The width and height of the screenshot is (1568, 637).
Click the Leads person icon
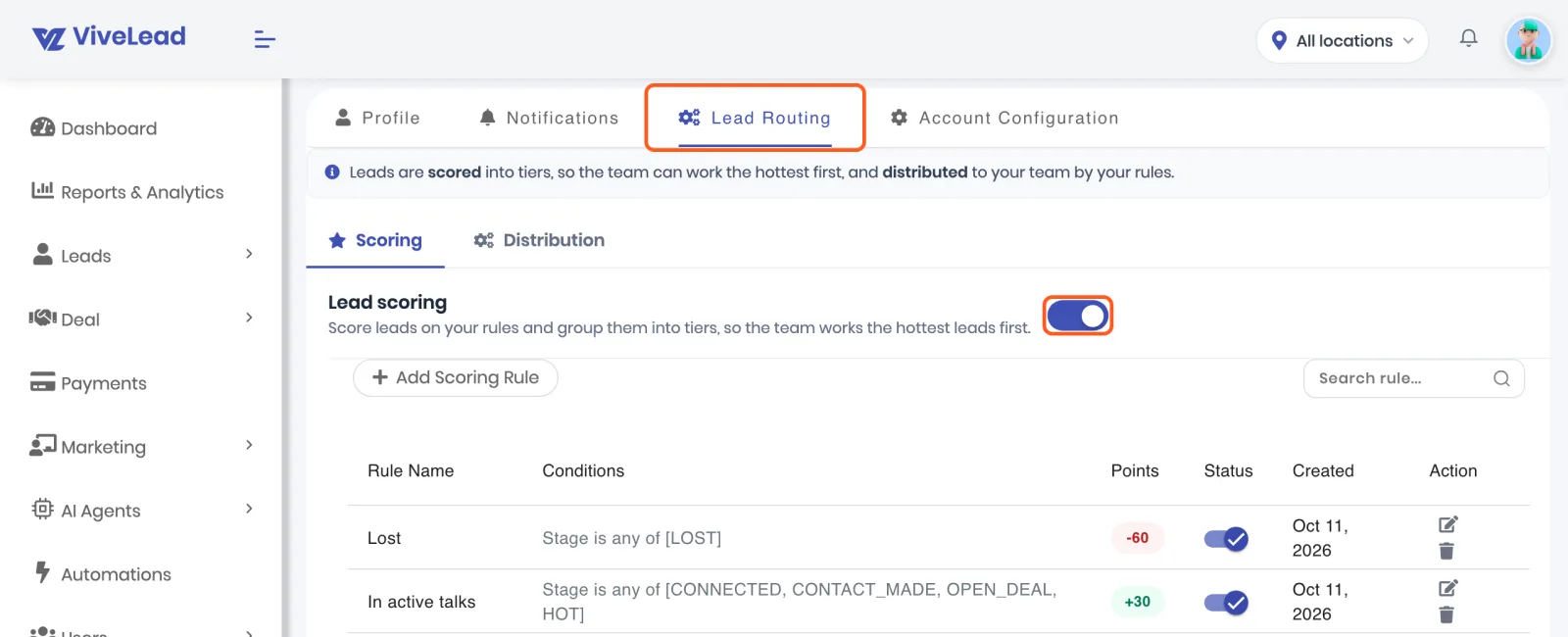[x=43, y=254]
